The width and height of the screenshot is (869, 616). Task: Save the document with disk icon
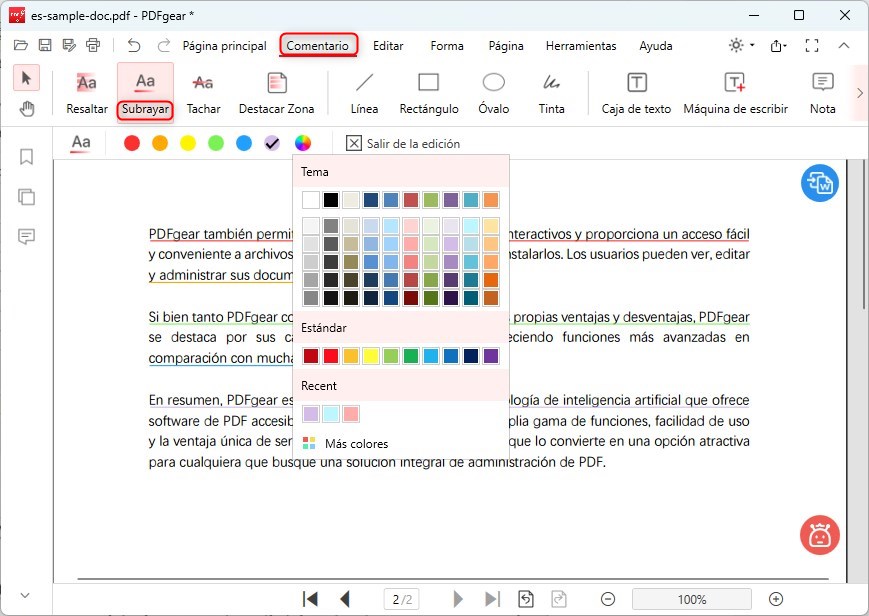(x=45, y=45)
